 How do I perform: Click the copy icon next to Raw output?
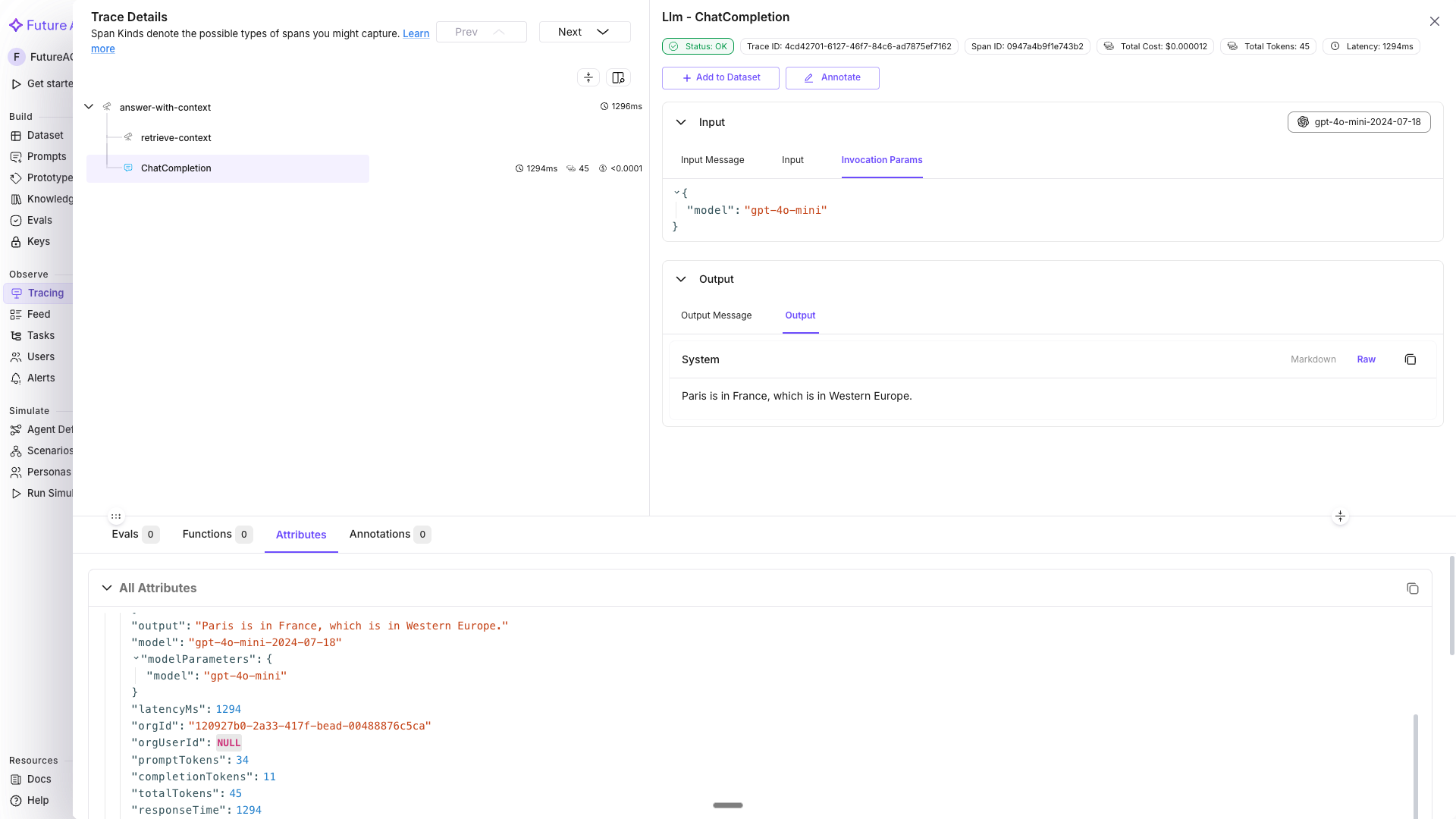pyautogui.click(x=1410, y=359)
